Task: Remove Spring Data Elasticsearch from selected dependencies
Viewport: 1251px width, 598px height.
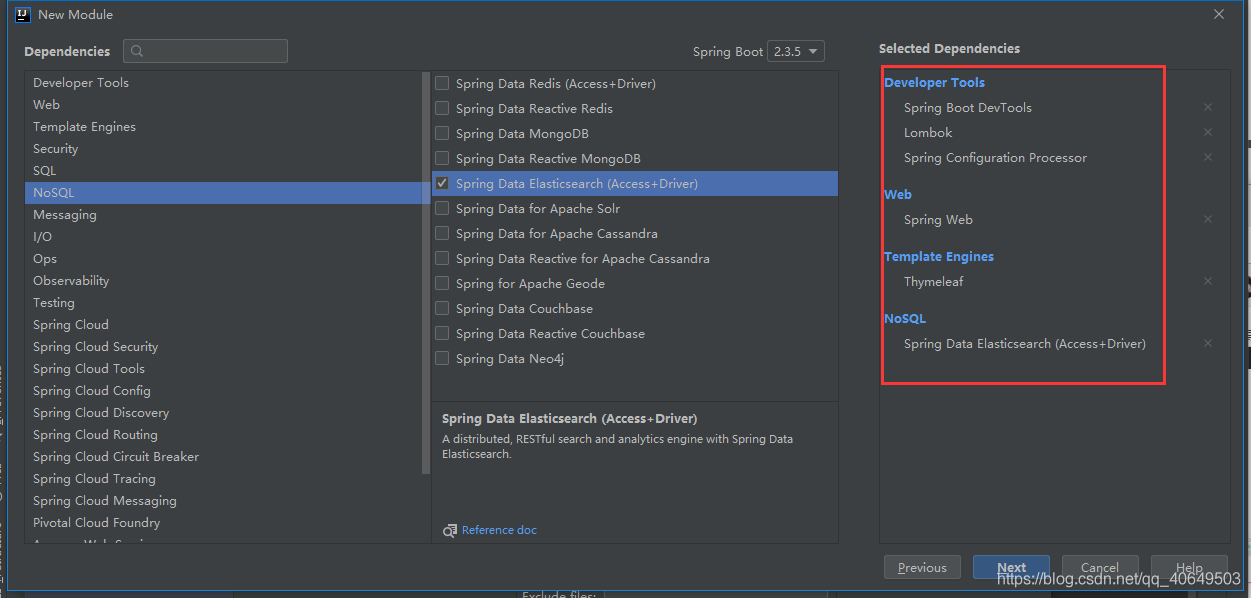Action: (x=1208, y=343)
